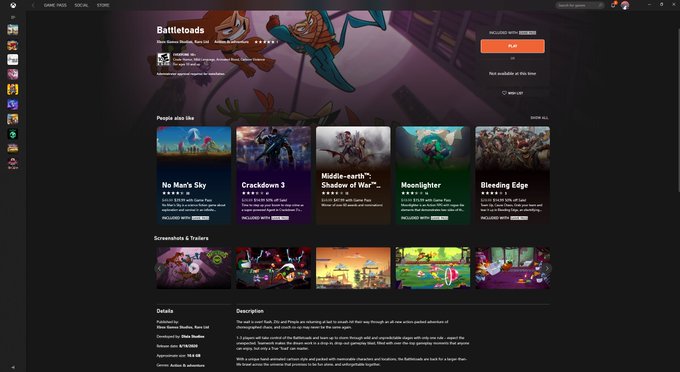Click the Dlala Studios developer name

point(193,336)
